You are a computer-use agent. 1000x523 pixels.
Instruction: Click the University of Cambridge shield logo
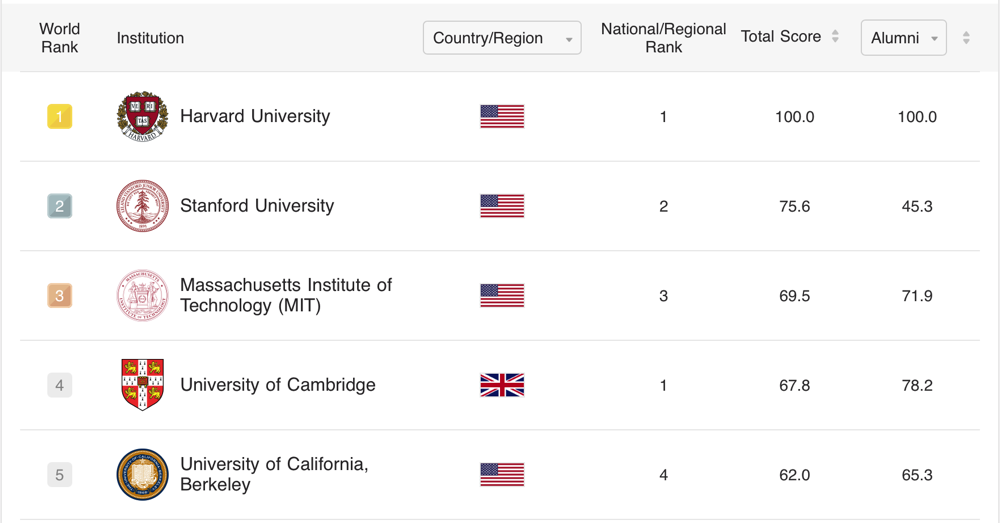click(x=142, y=385)
